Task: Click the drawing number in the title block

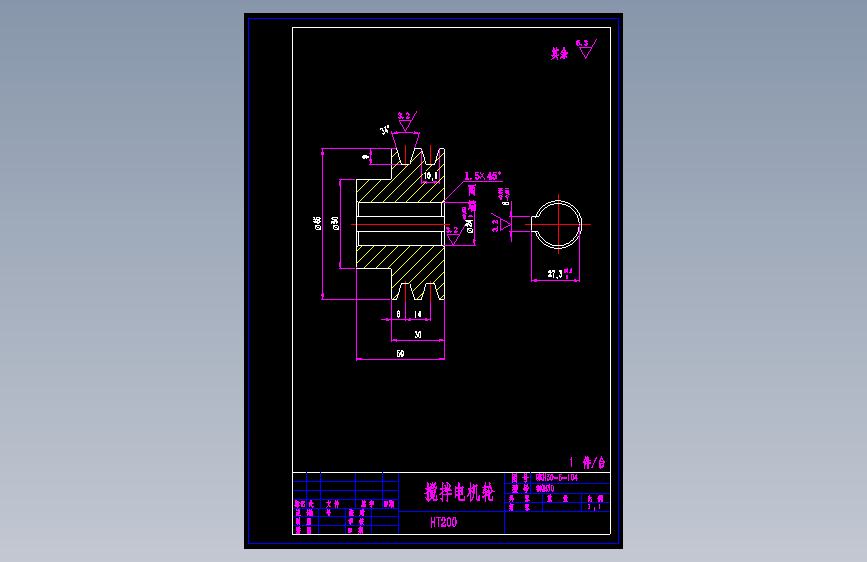Action: click(x=557, y=477)
